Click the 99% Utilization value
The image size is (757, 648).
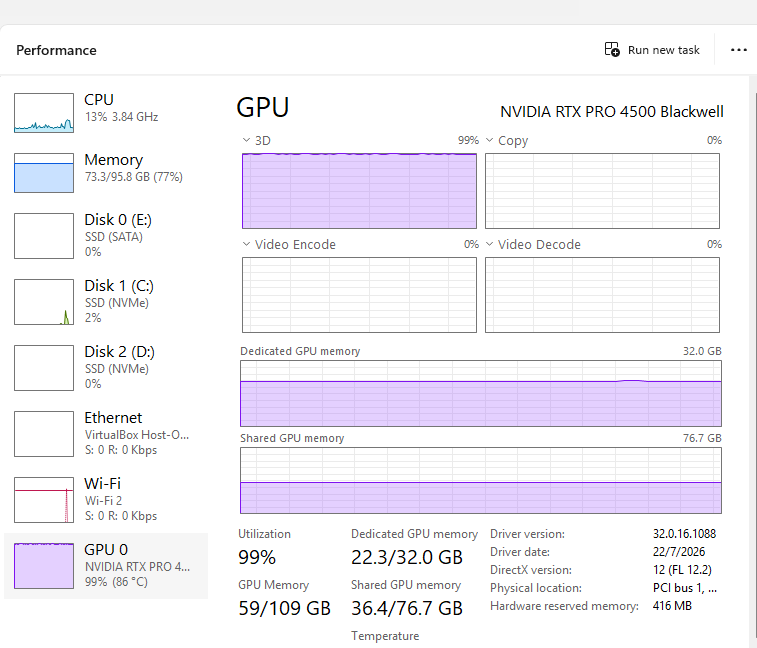click(257, 558)
